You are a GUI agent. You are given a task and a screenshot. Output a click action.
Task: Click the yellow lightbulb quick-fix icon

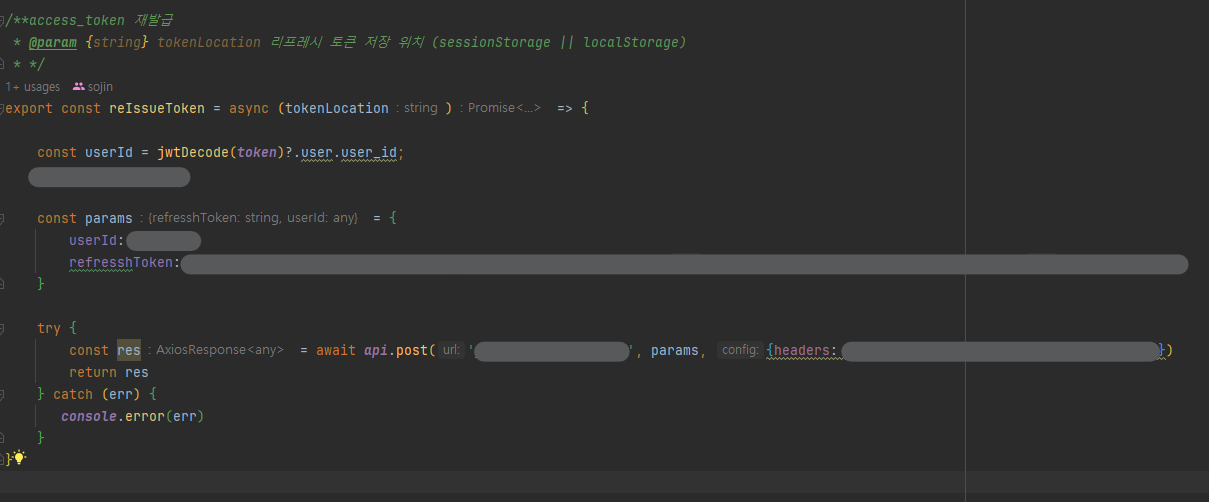coord(19,458)
